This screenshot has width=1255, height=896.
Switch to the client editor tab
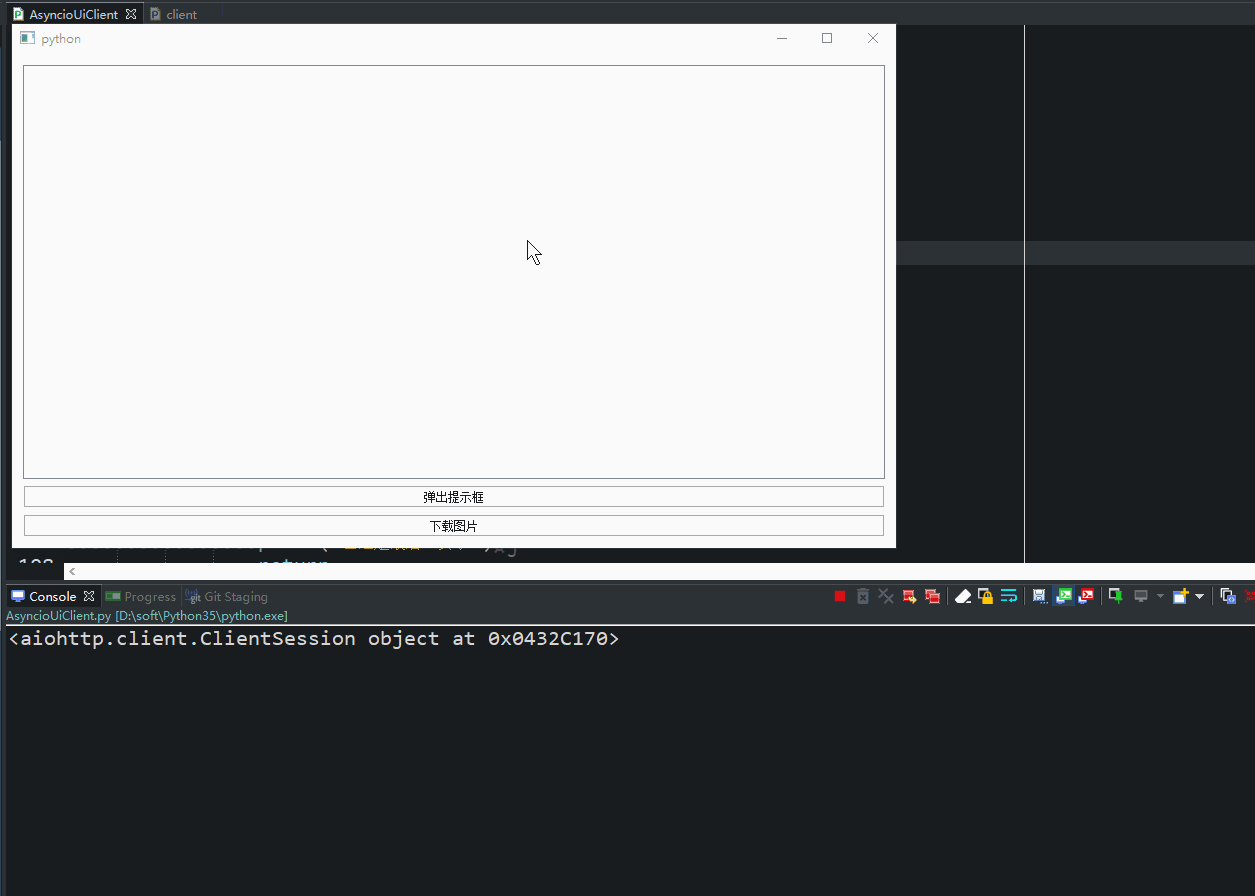pos(178,13)
